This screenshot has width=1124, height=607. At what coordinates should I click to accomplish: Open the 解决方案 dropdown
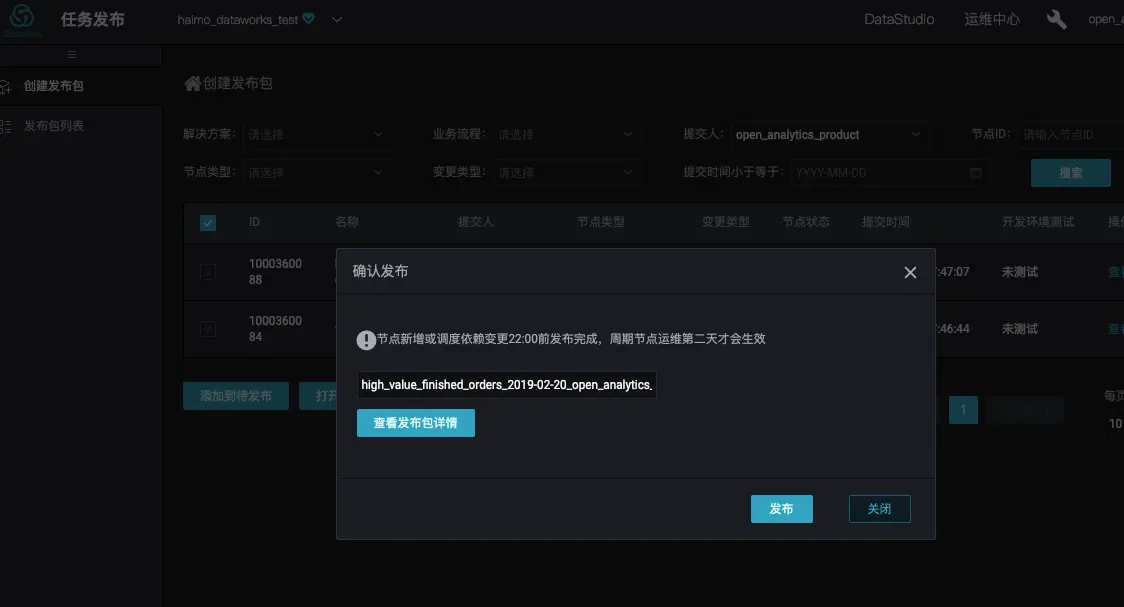point(316,134)
